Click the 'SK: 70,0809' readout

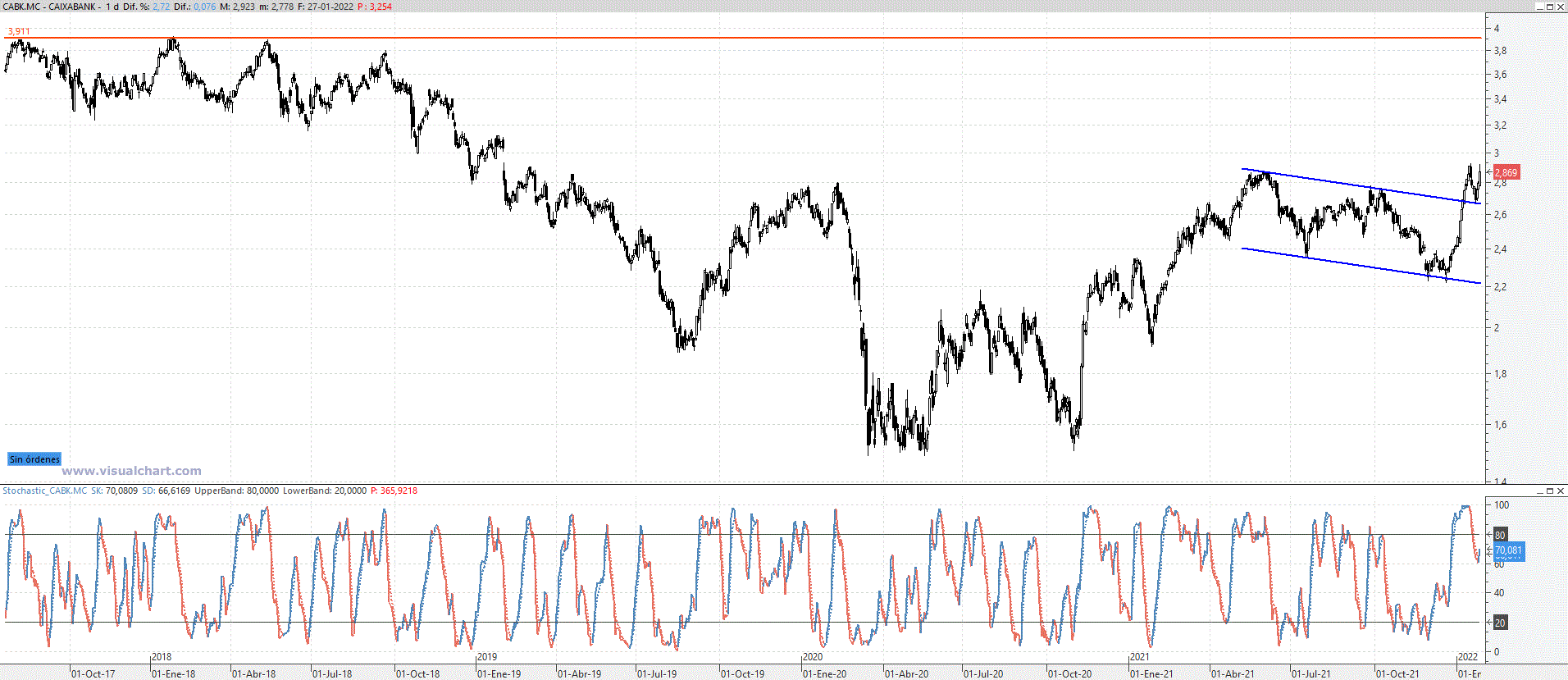point(114,491)
